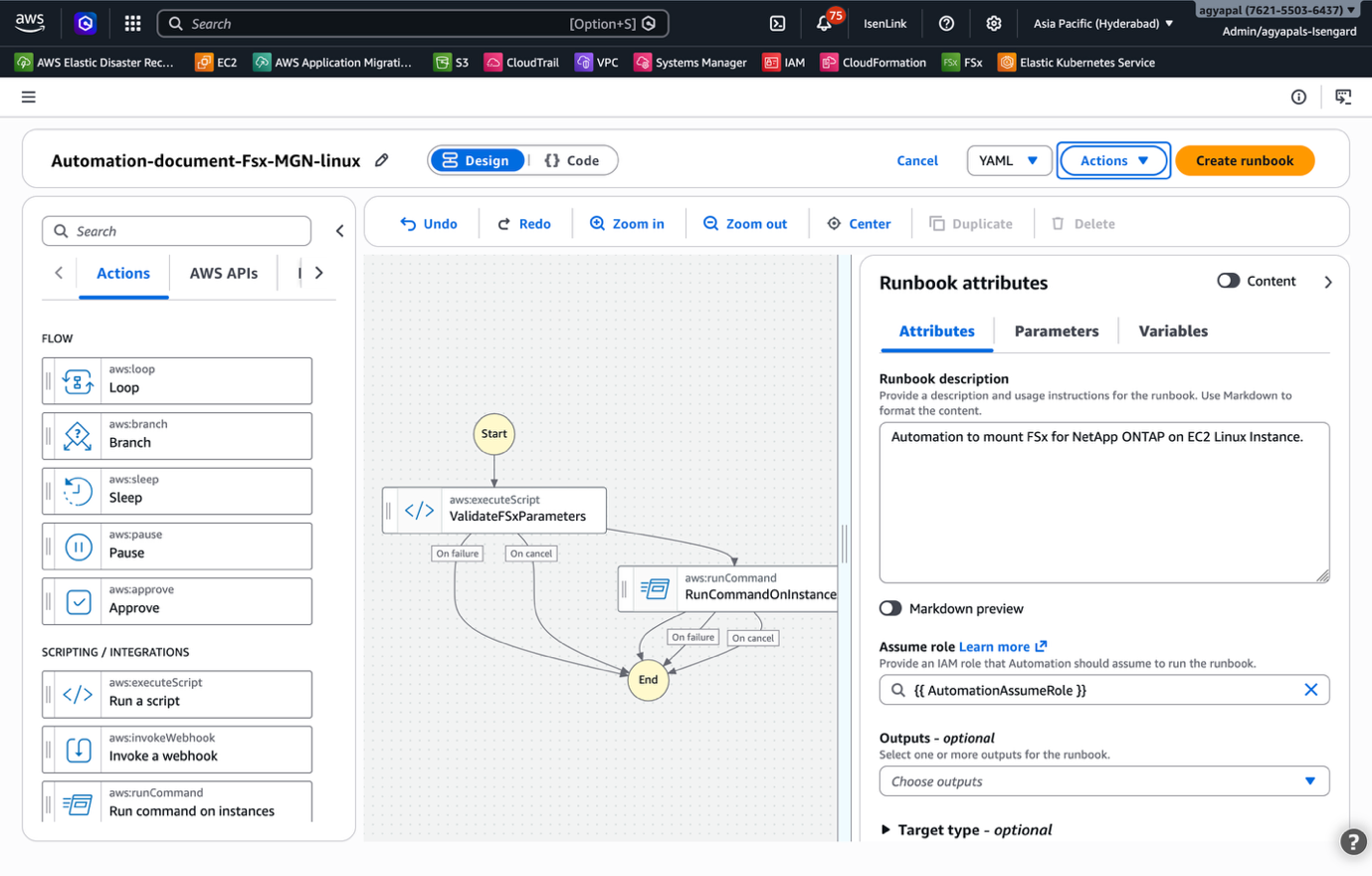The height and width of the screenshot is (876, 1372).
Task: Select the Run command on instances icon
Action: (x=78, y=803)
